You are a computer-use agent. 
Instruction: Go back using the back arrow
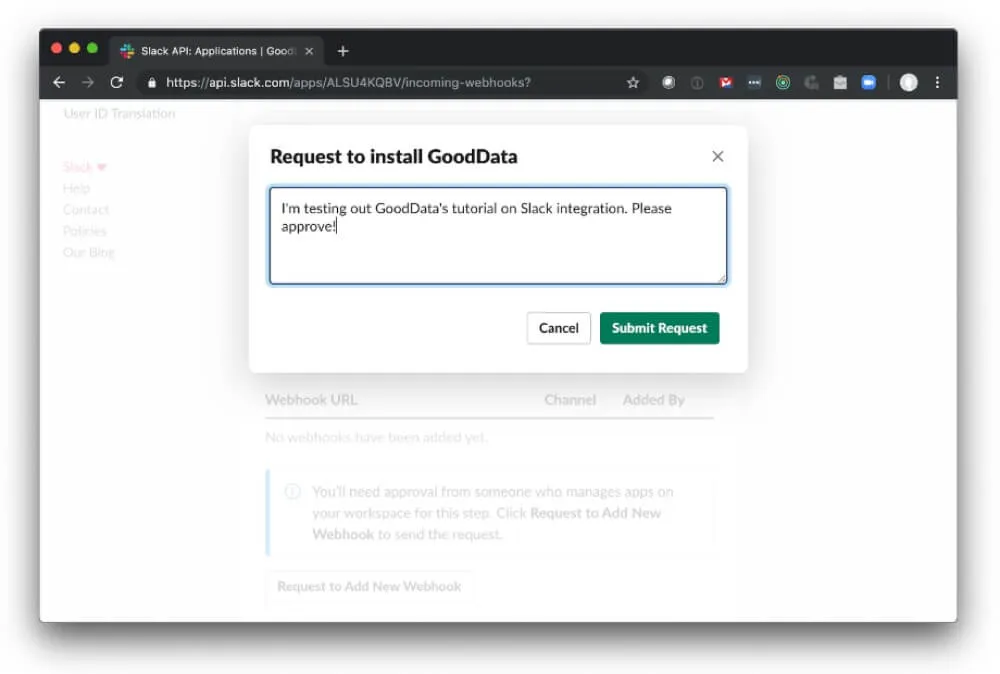[x=58, y=82]
